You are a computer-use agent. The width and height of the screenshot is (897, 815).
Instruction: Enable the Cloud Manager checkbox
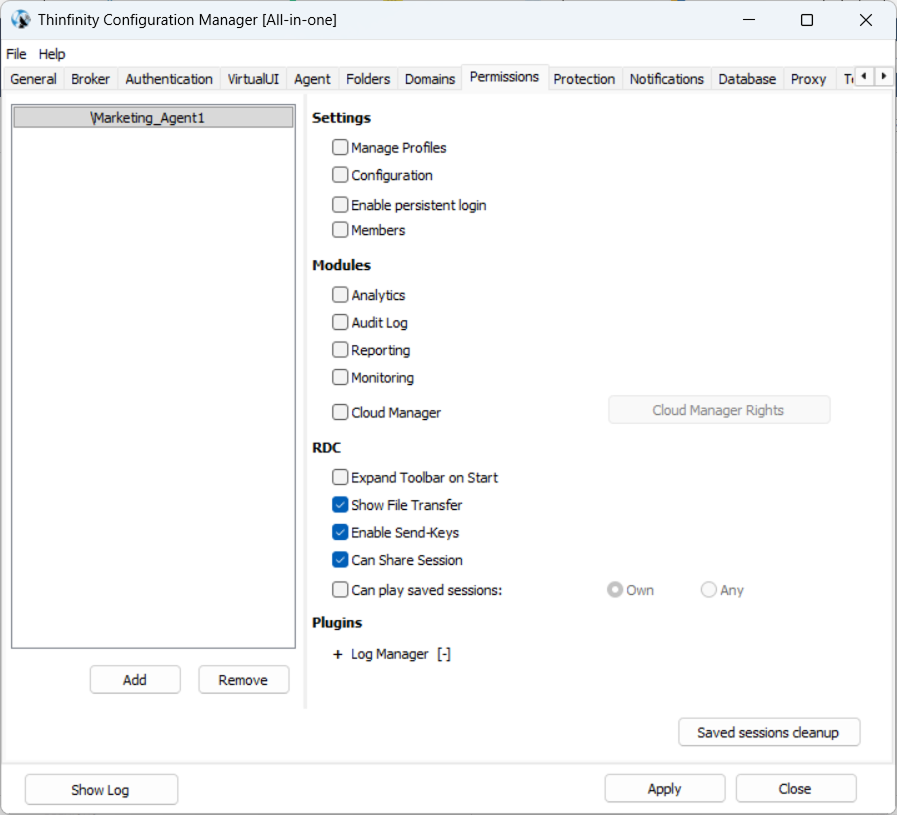tap(340, 412)
